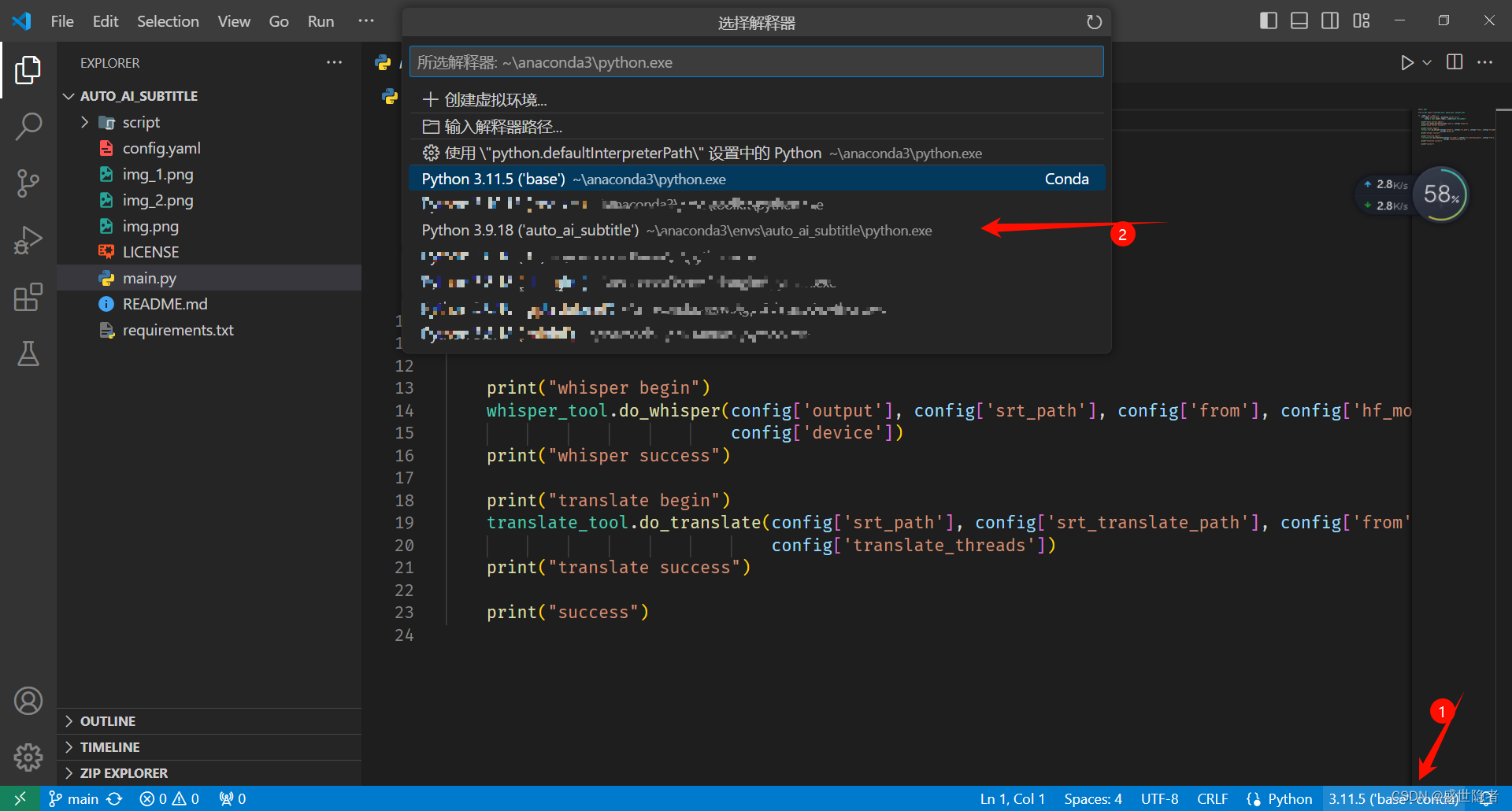The width and height of the screenshot is (1512, 811).
Task: Open editor more actions ellipsis
Action: tap(1484, 62)
